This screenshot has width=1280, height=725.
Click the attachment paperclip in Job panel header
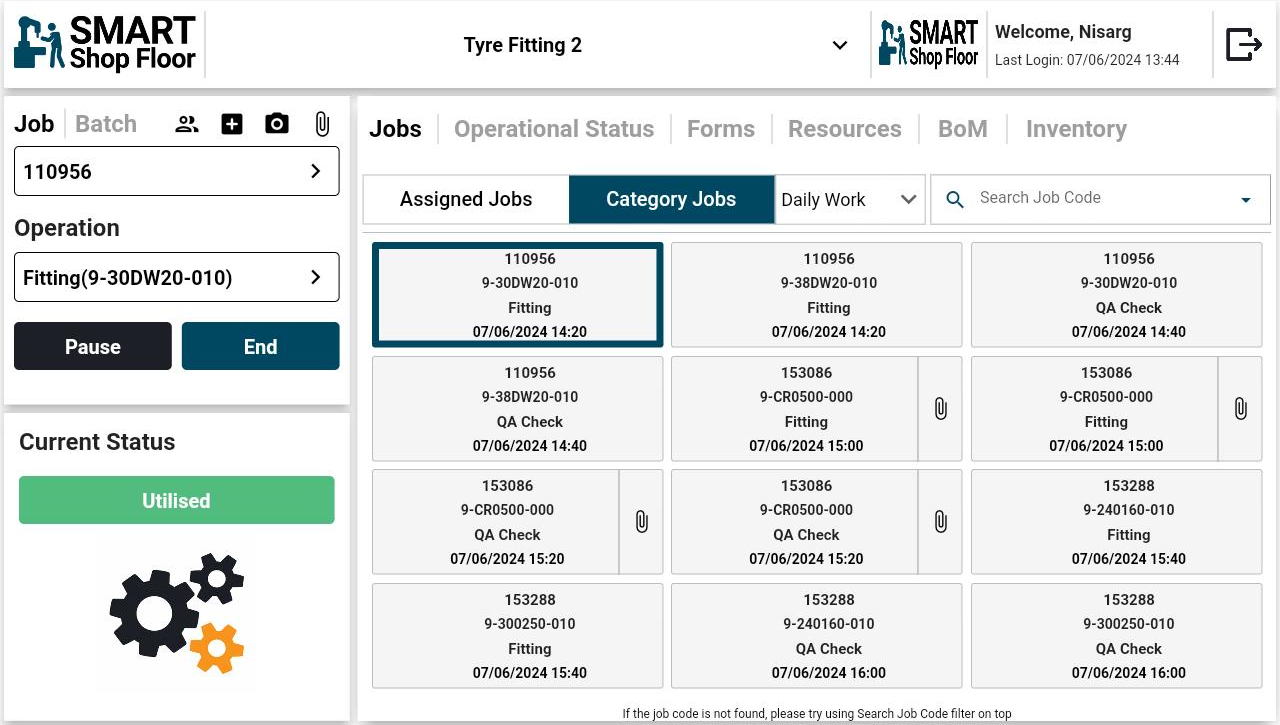point(322,124)
